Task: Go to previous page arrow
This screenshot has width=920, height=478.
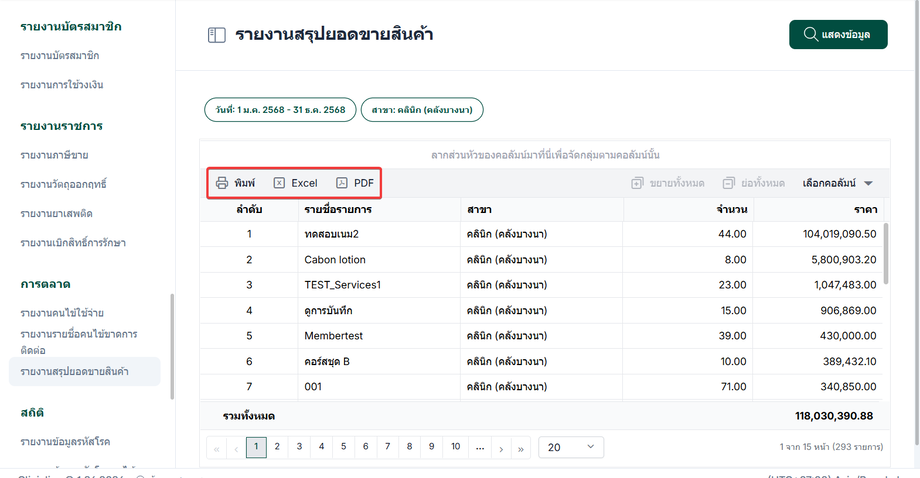Action: click(236, 449)
